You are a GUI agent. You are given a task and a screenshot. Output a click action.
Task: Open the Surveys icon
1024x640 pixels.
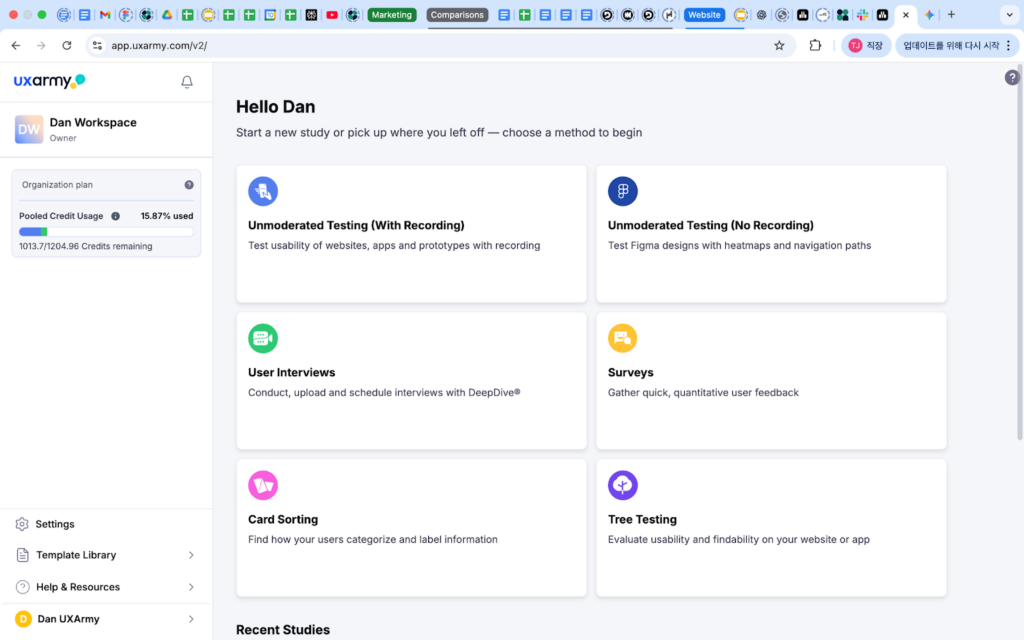coord(623,338)
